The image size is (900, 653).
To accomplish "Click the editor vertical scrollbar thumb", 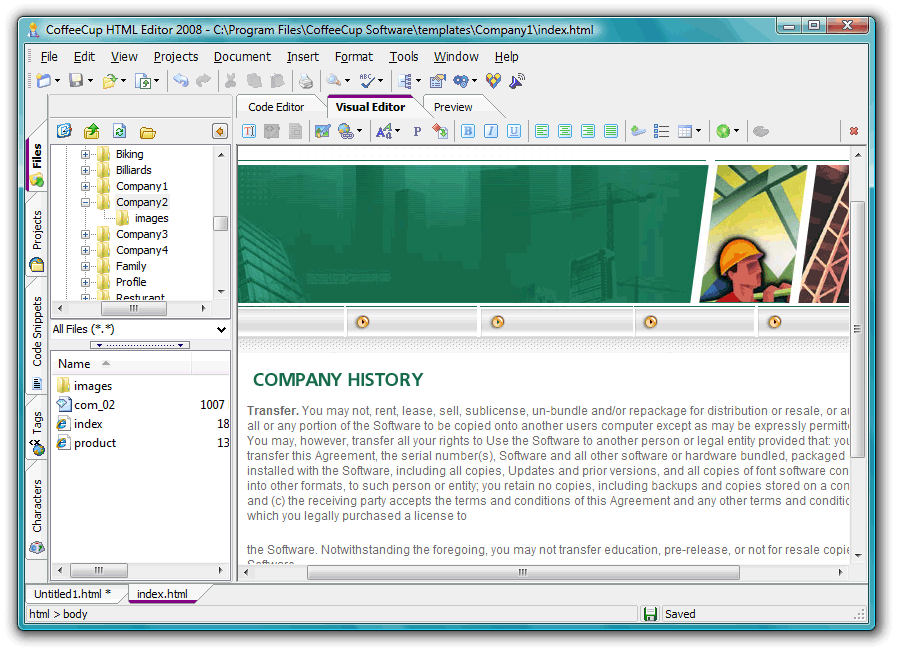I will point(858,329).
